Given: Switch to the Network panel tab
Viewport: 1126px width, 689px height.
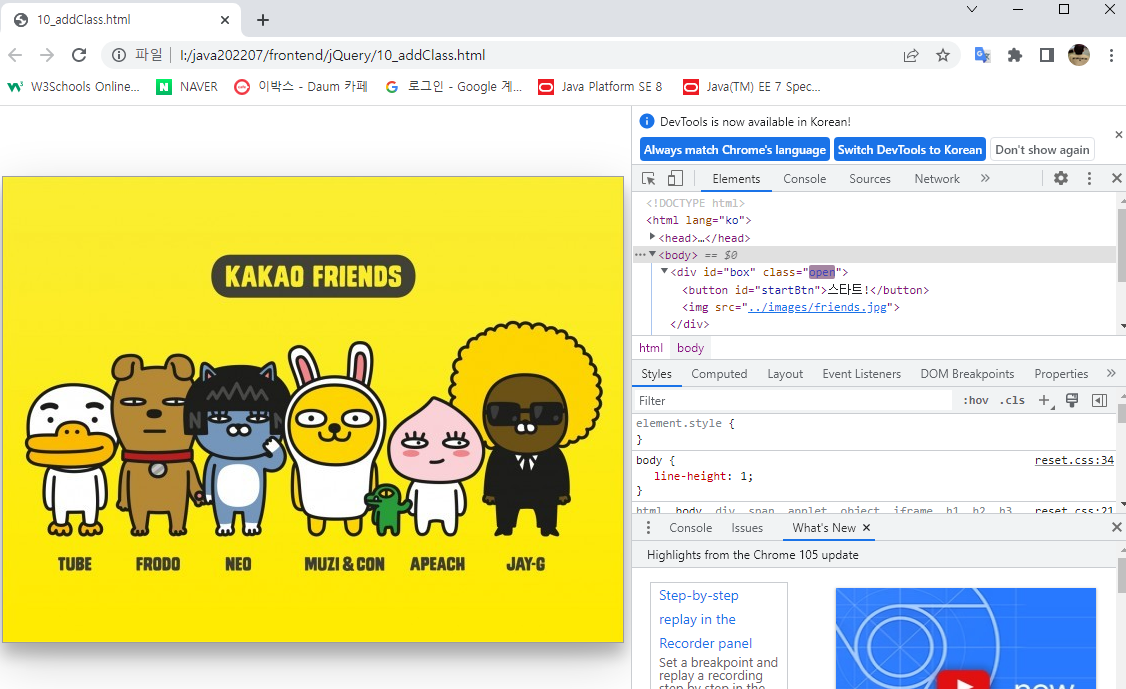Looking at the screenshot, I should 936,178.
